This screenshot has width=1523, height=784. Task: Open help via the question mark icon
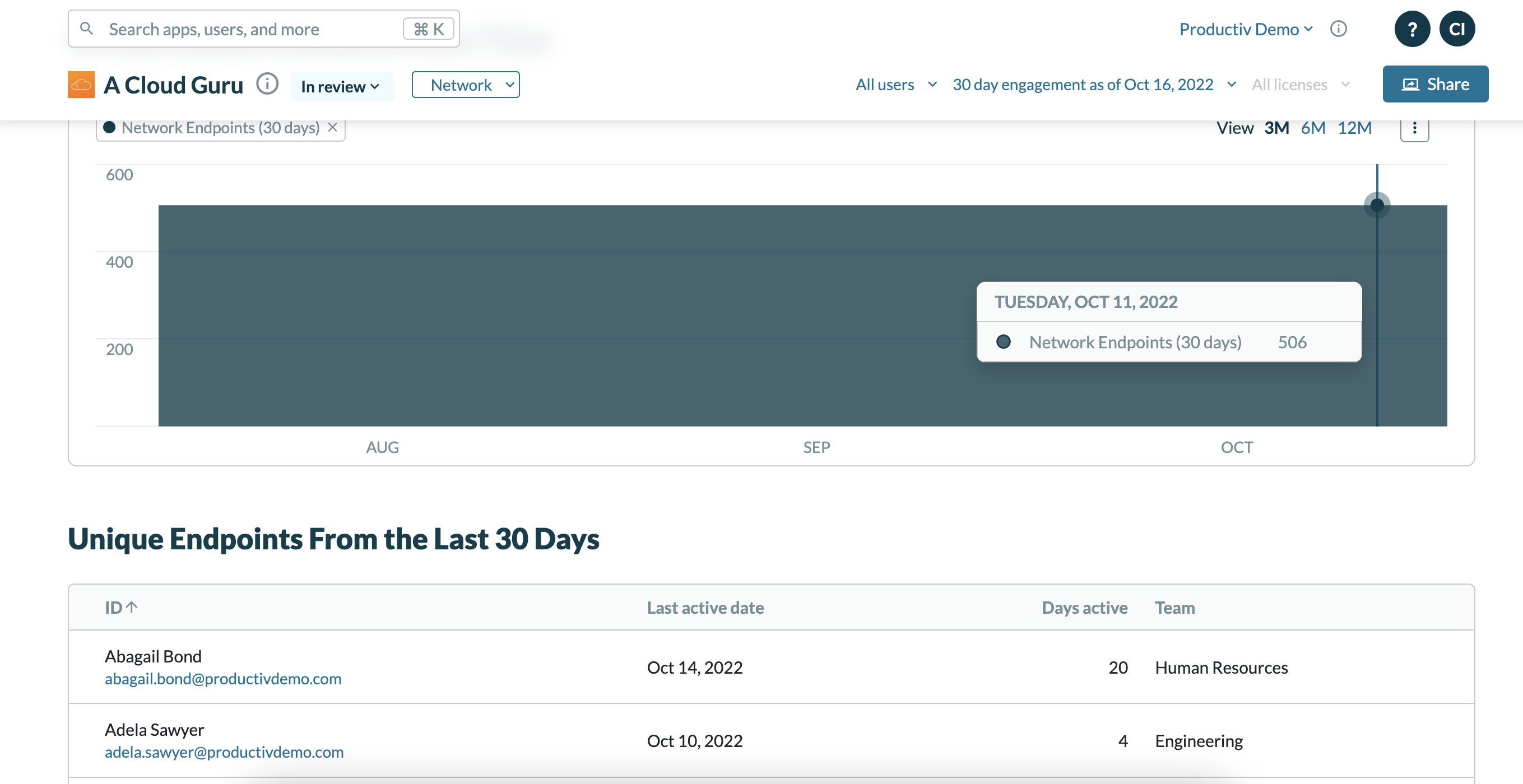pos(1413,29)
